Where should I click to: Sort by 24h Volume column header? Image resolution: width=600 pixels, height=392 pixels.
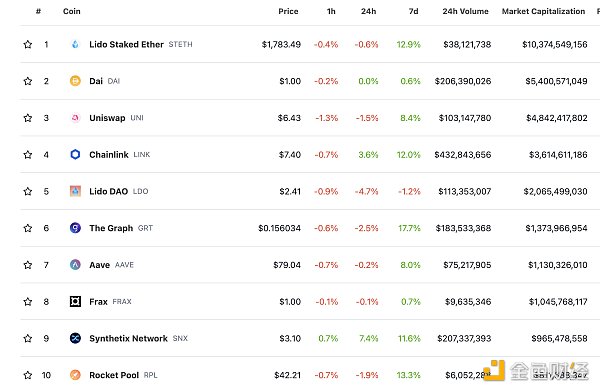[465, 11]
